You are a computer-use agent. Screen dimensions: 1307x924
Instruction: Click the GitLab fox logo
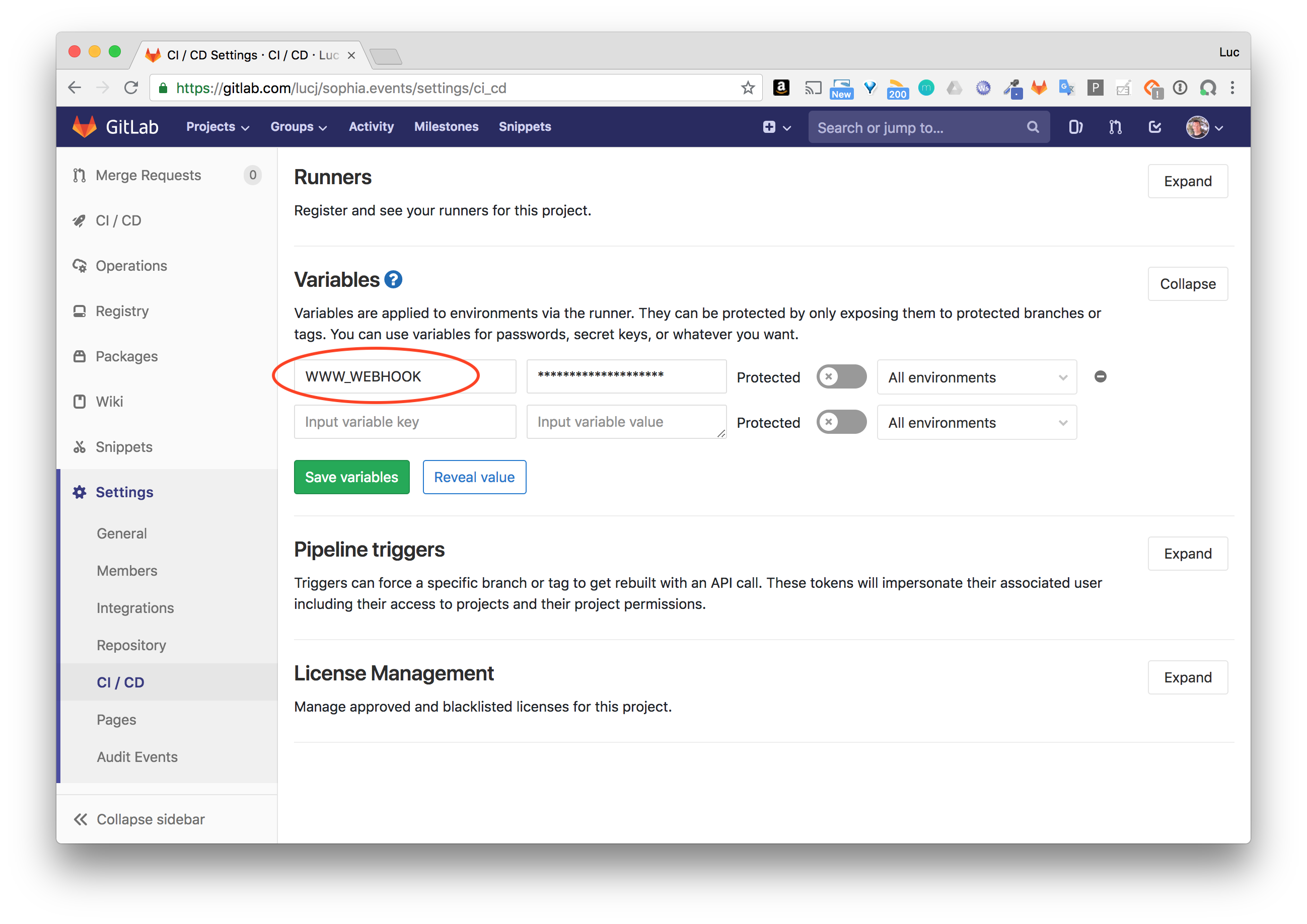point(85,126)
